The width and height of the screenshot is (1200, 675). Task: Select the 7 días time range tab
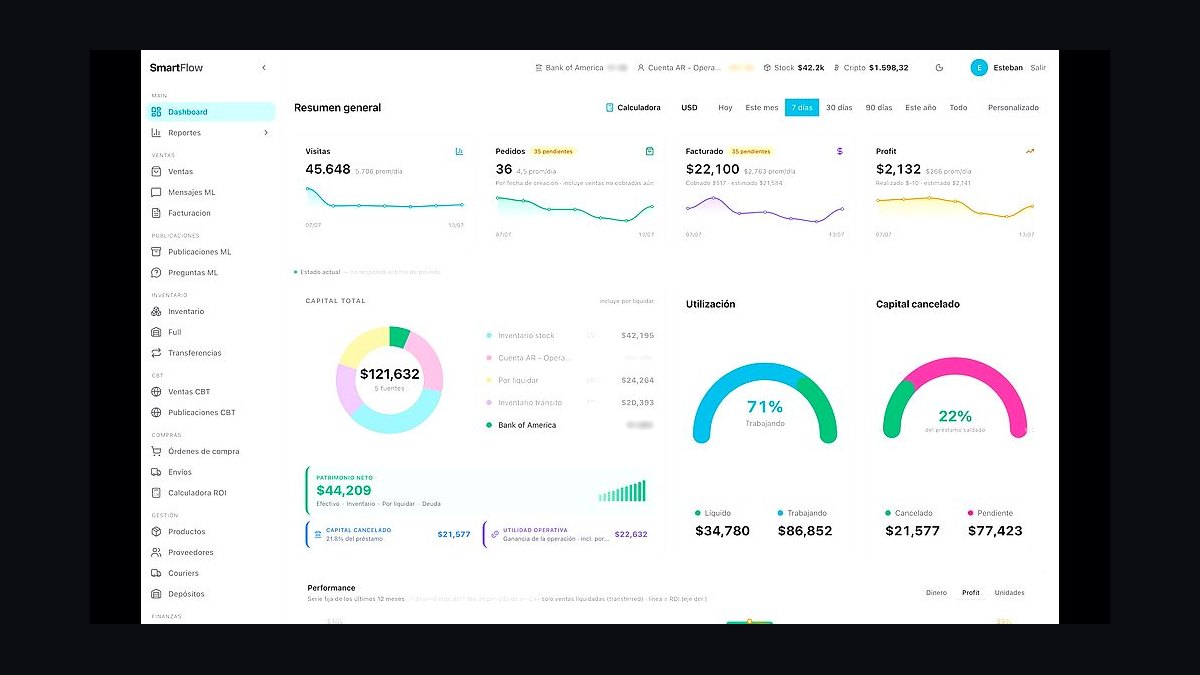[802, 108]
